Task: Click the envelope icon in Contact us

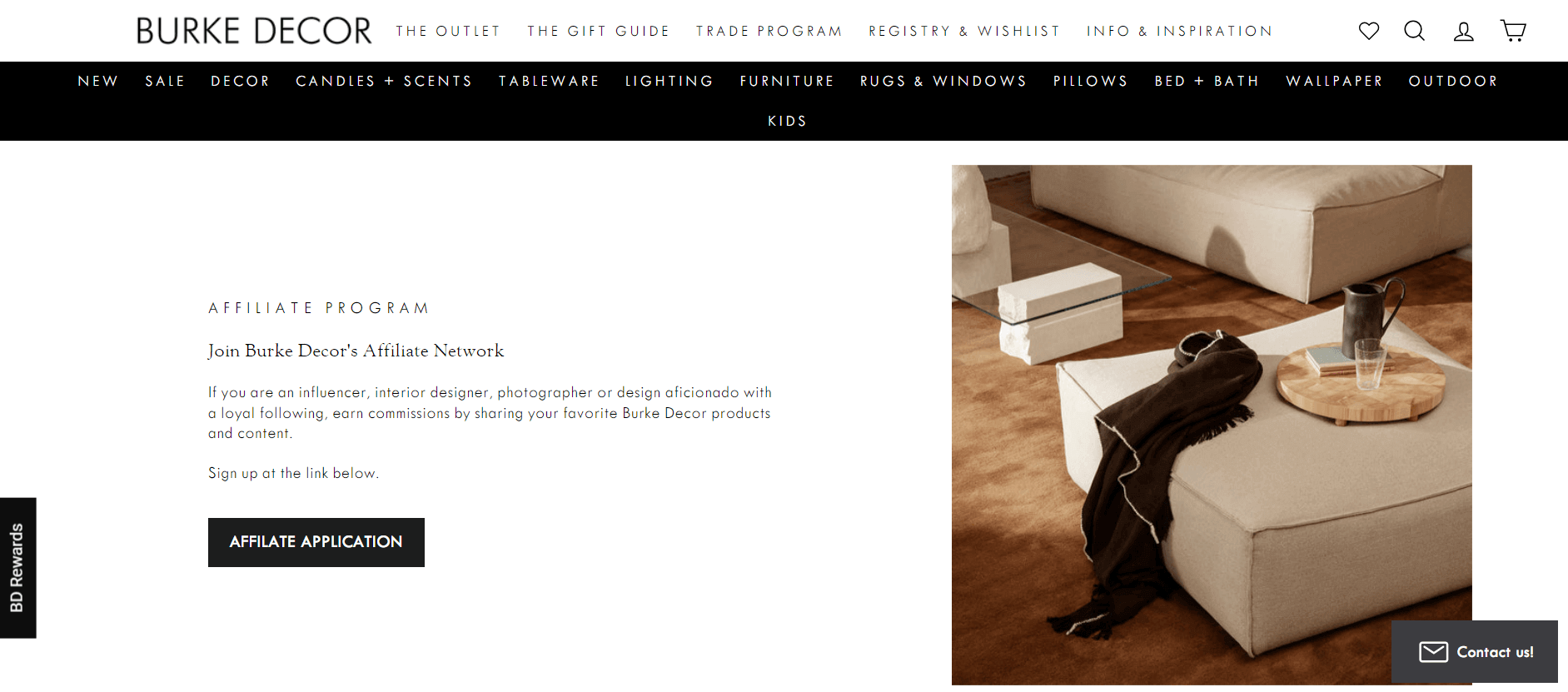Action: click(x=1434, y=652)
